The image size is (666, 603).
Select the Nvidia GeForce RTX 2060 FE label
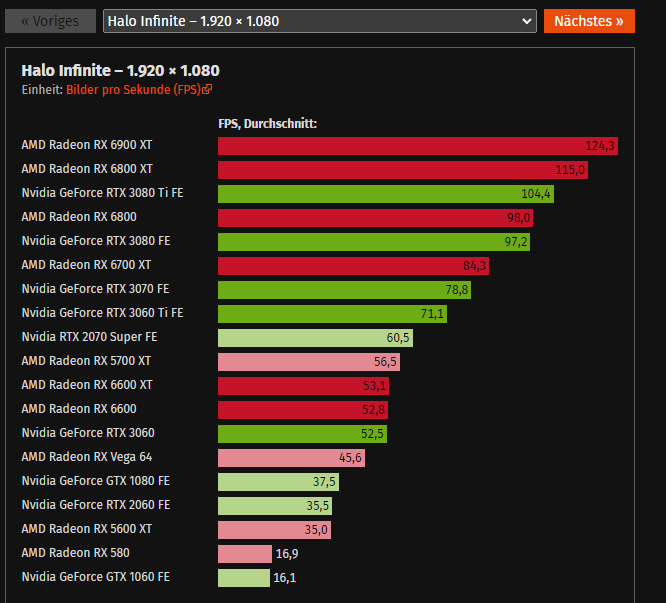[96, 505]
